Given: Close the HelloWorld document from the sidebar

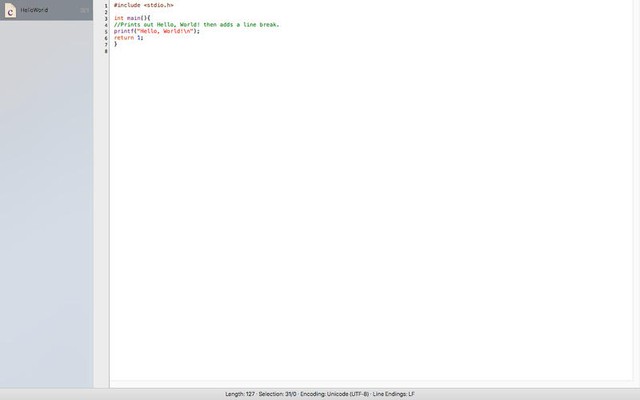Looking at the screenshot, I should (x=85, y=10).
